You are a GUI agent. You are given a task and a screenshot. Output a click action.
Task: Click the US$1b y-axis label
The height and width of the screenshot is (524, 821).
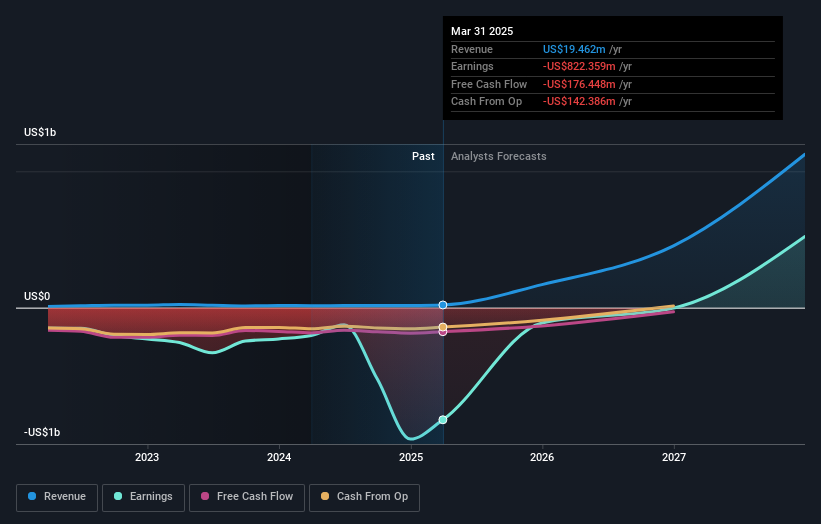[x=40, y=132]
